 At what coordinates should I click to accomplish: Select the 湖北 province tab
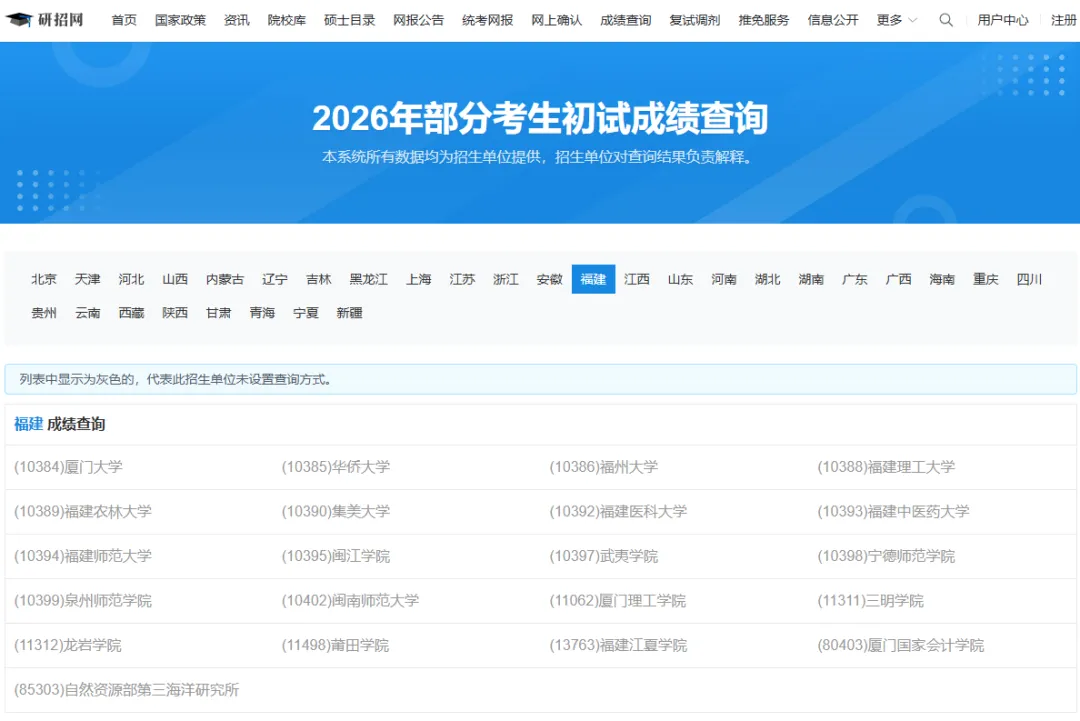(767, 279)
